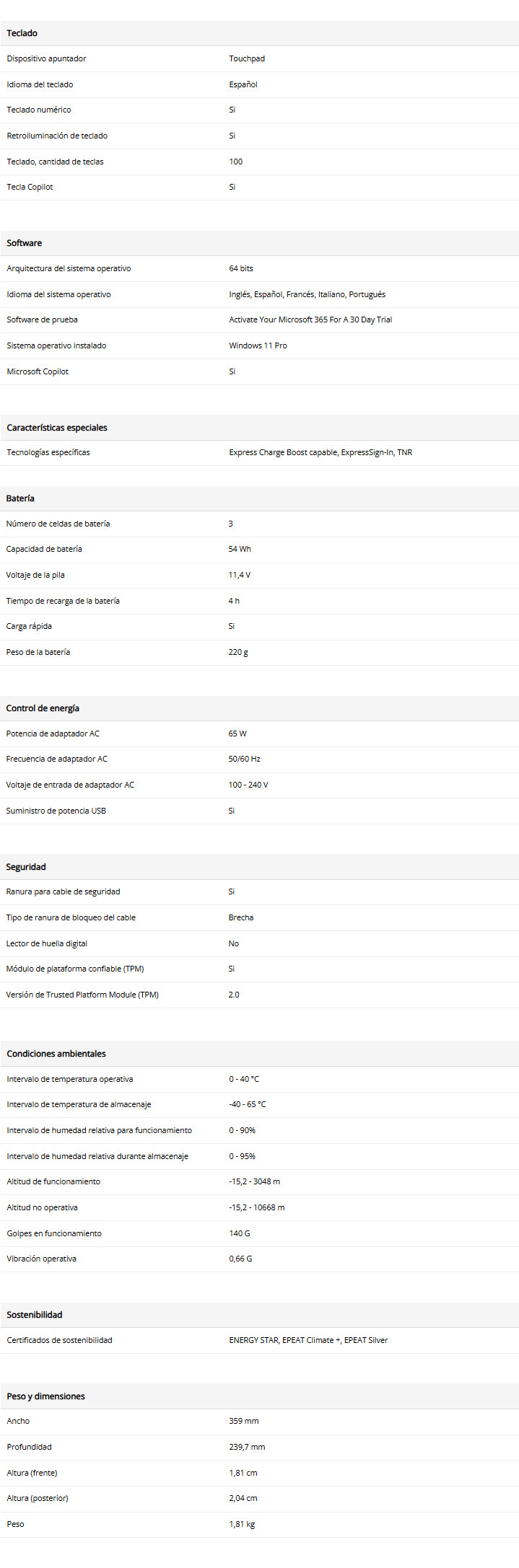
Task: Select the ENERGY STAR certificates text
Action: pos(308,1340)
